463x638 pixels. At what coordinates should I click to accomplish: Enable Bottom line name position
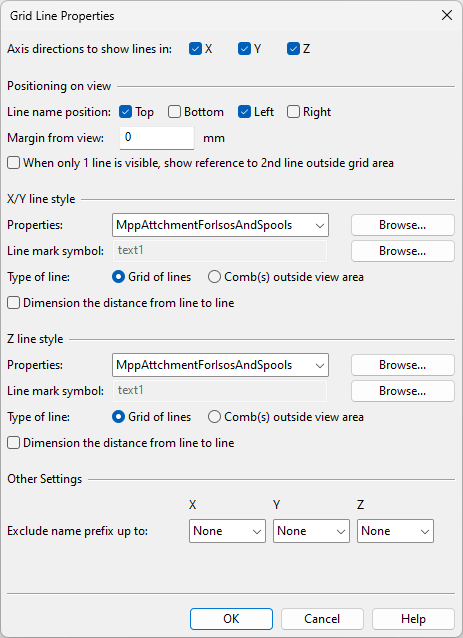174,111
